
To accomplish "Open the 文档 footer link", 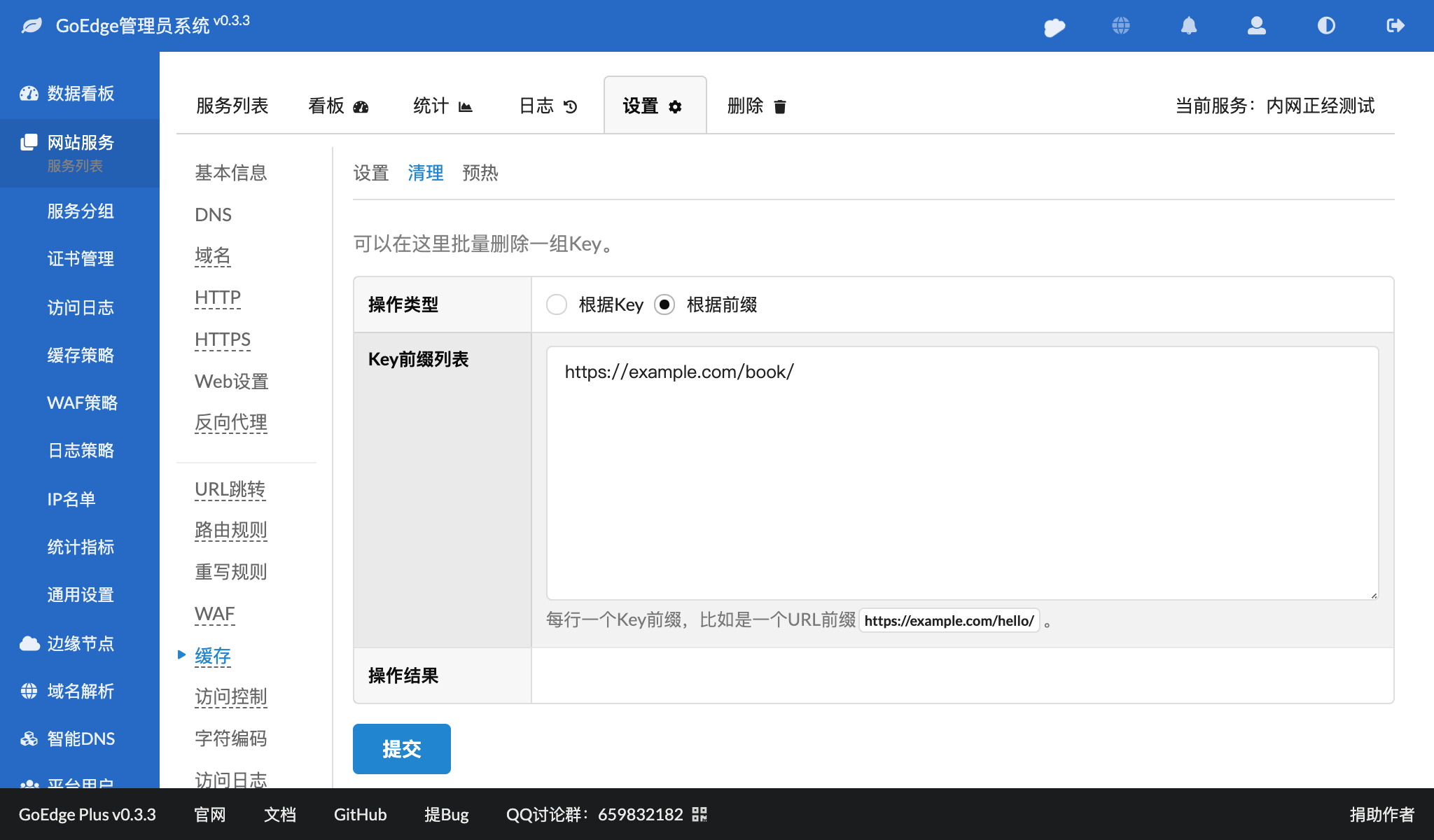I will point(280,814).
